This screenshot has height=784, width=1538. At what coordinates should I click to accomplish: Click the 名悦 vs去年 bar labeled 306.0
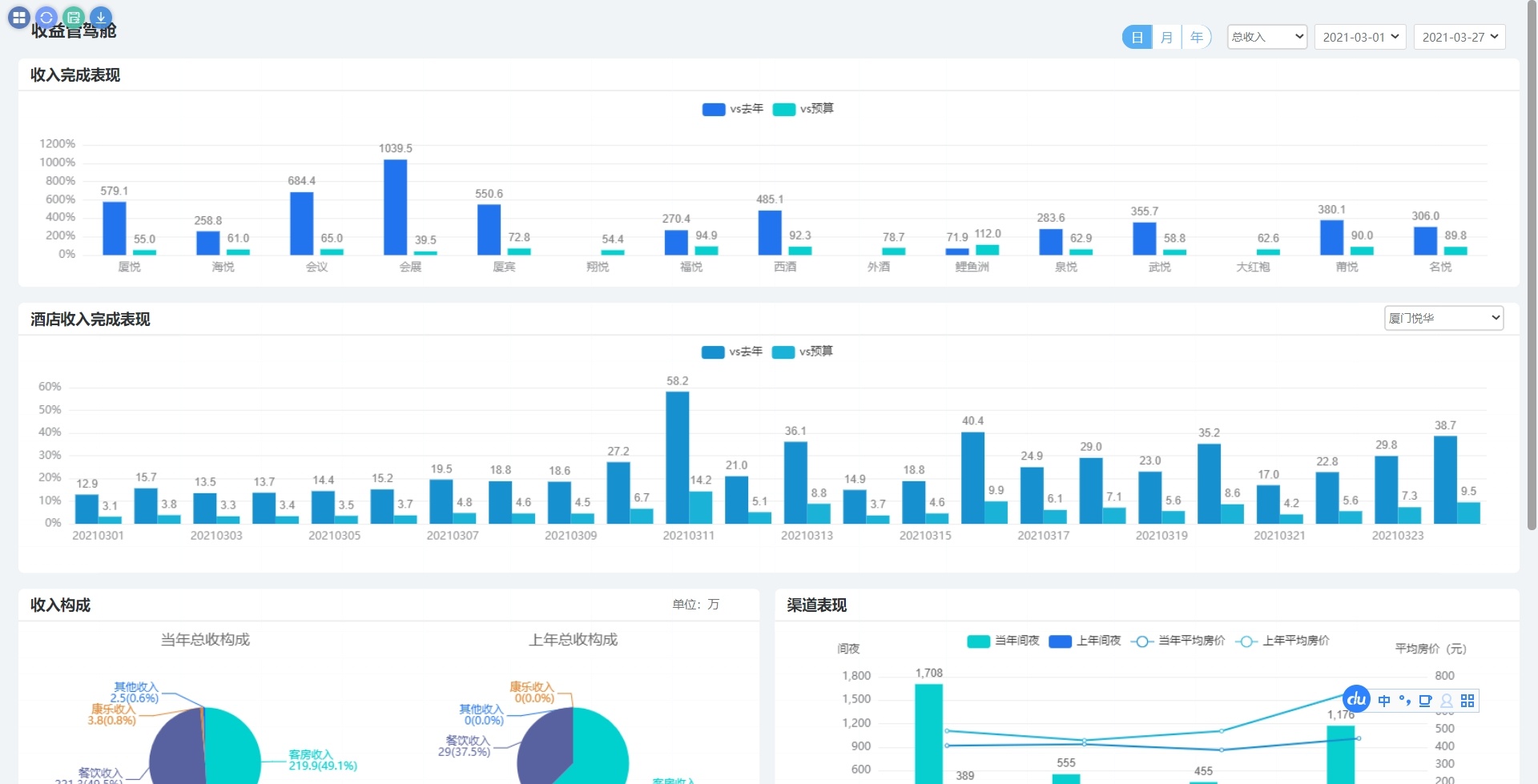click(1426, 241)
